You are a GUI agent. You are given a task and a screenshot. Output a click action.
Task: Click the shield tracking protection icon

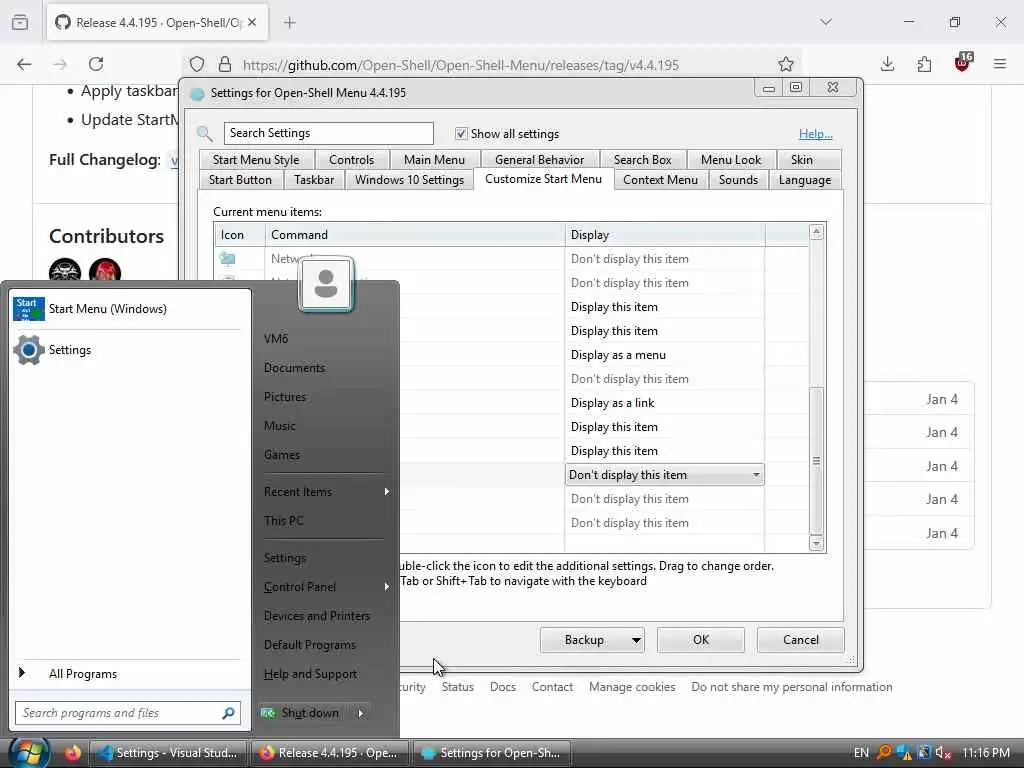click(197, 65)
